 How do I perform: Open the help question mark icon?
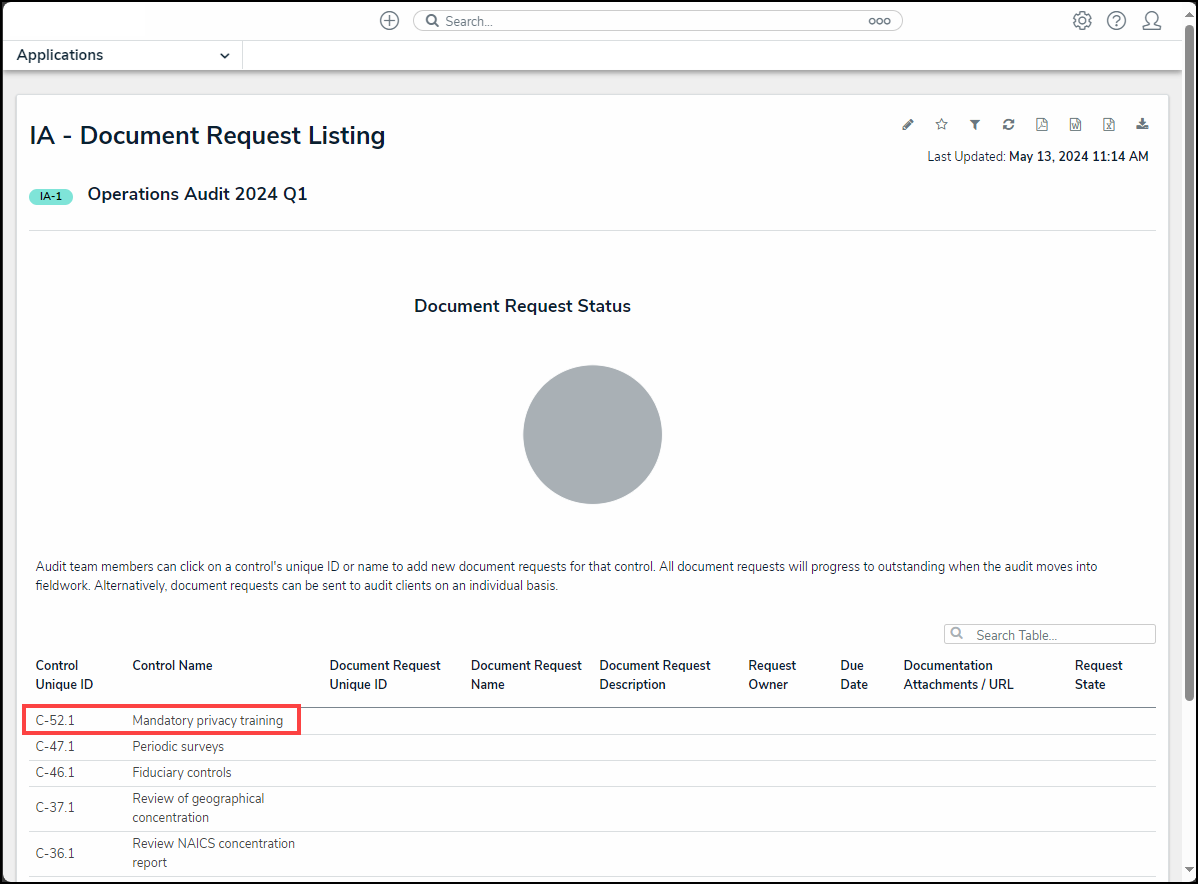pyautogui.click(x=1116, y=21)
